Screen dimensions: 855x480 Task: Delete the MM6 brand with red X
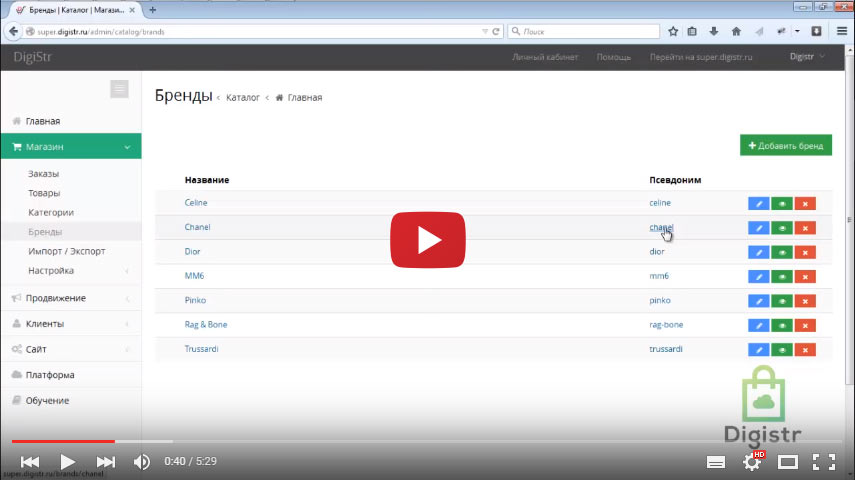[x=805, y=277]
